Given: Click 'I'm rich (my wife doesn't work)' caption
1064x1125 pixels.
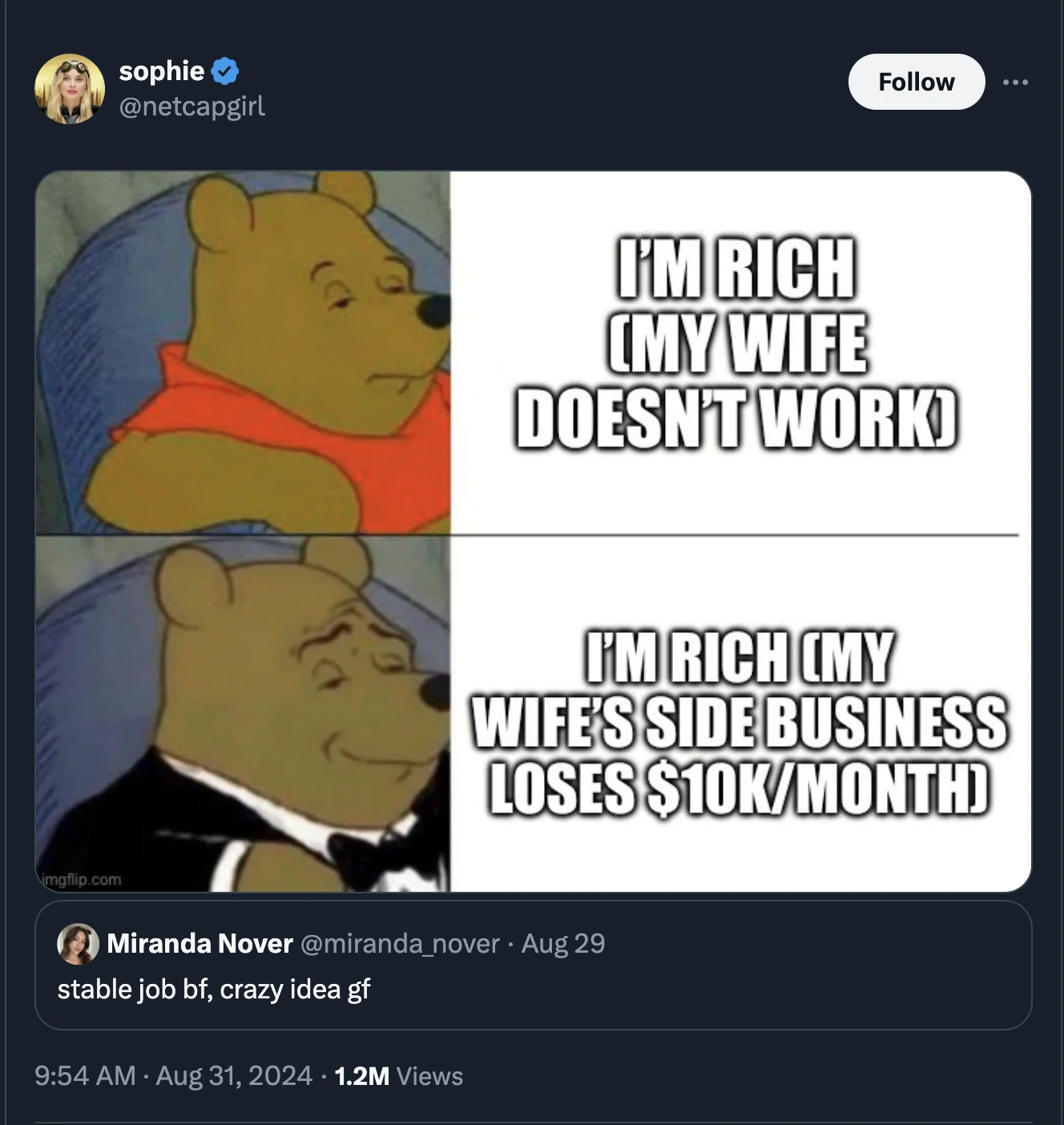Looking at the screenshot, I should (x=736, y=342).
